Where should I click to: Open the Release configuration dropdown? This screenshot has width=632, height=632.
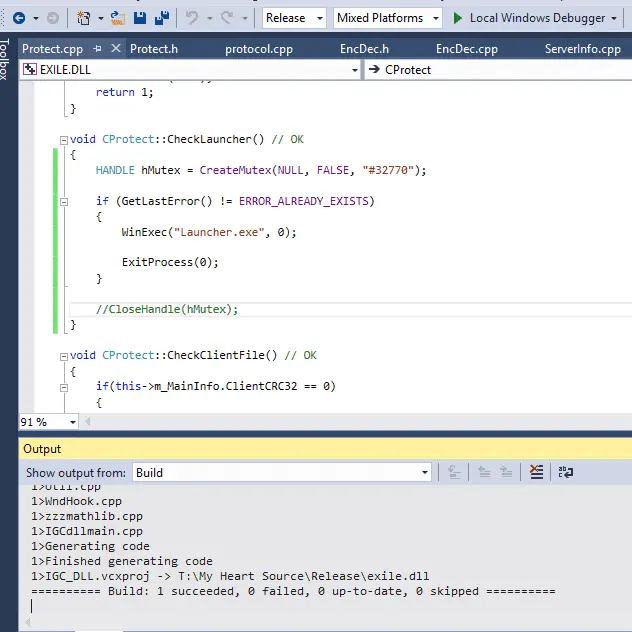pos(294,18)
